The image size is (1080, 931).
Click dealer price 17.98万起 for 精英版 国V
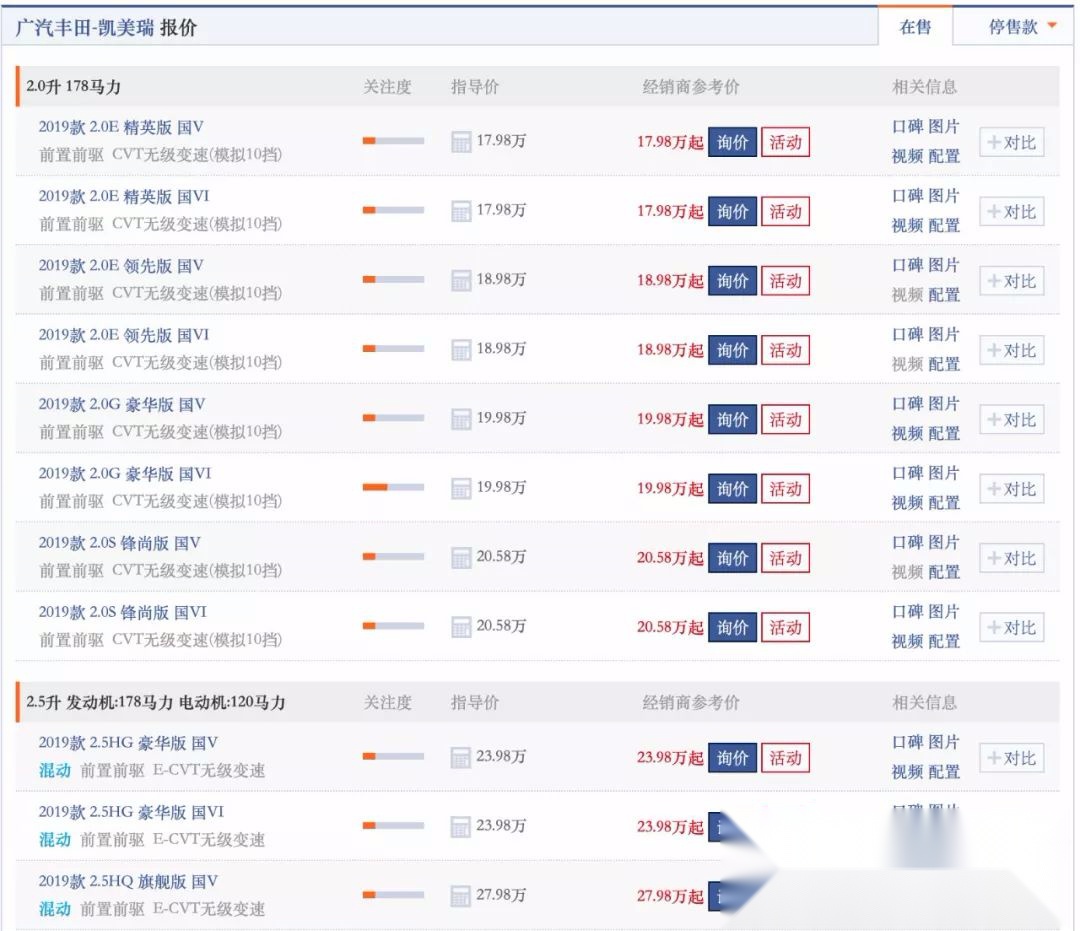(x=669, y=143)
